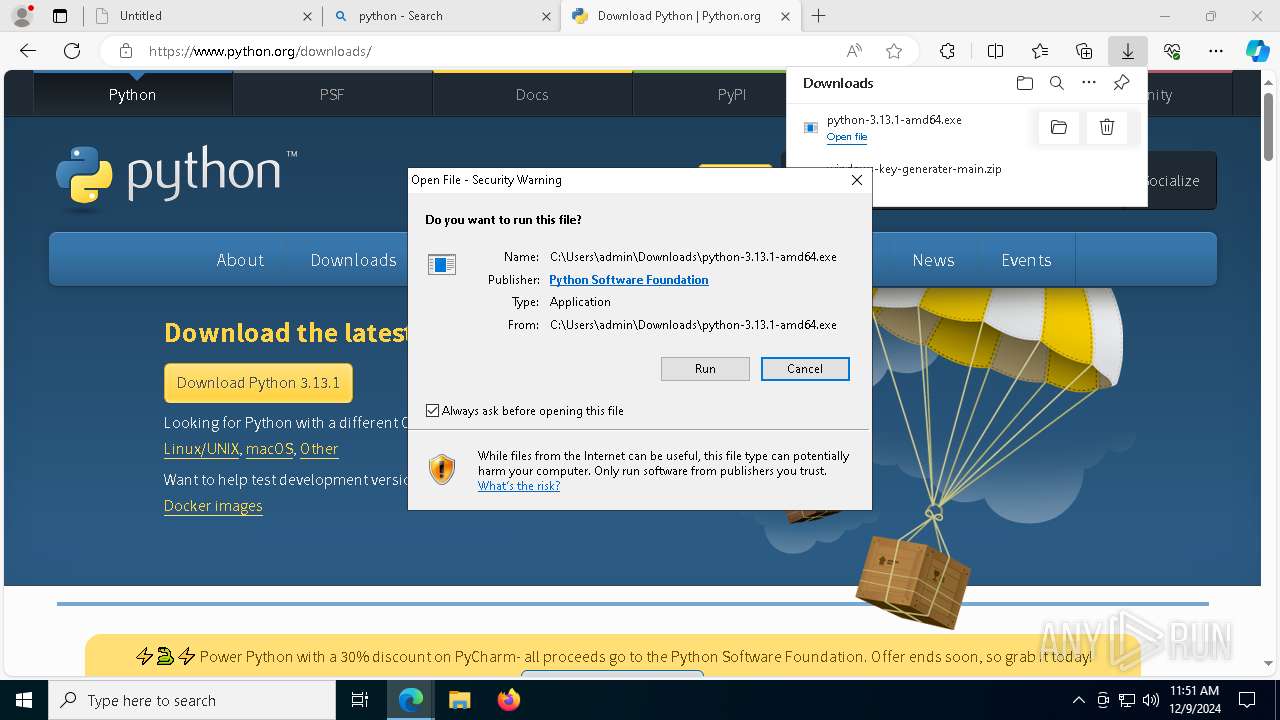Open the tab actions menu icon
The width and height of the screenshot is (1280, 720).
60,16
